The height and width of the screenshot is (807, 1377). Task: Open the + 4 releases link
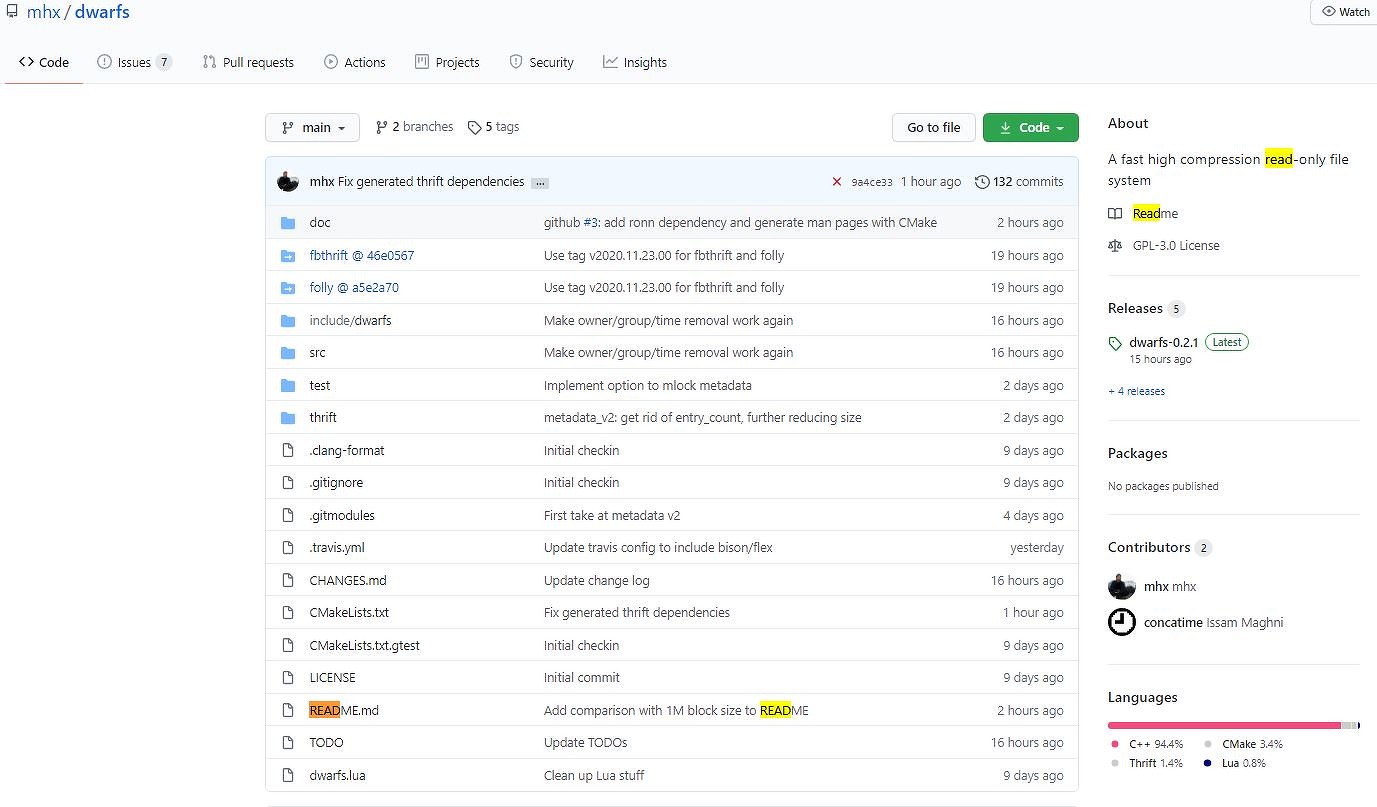click(1136, 391)
